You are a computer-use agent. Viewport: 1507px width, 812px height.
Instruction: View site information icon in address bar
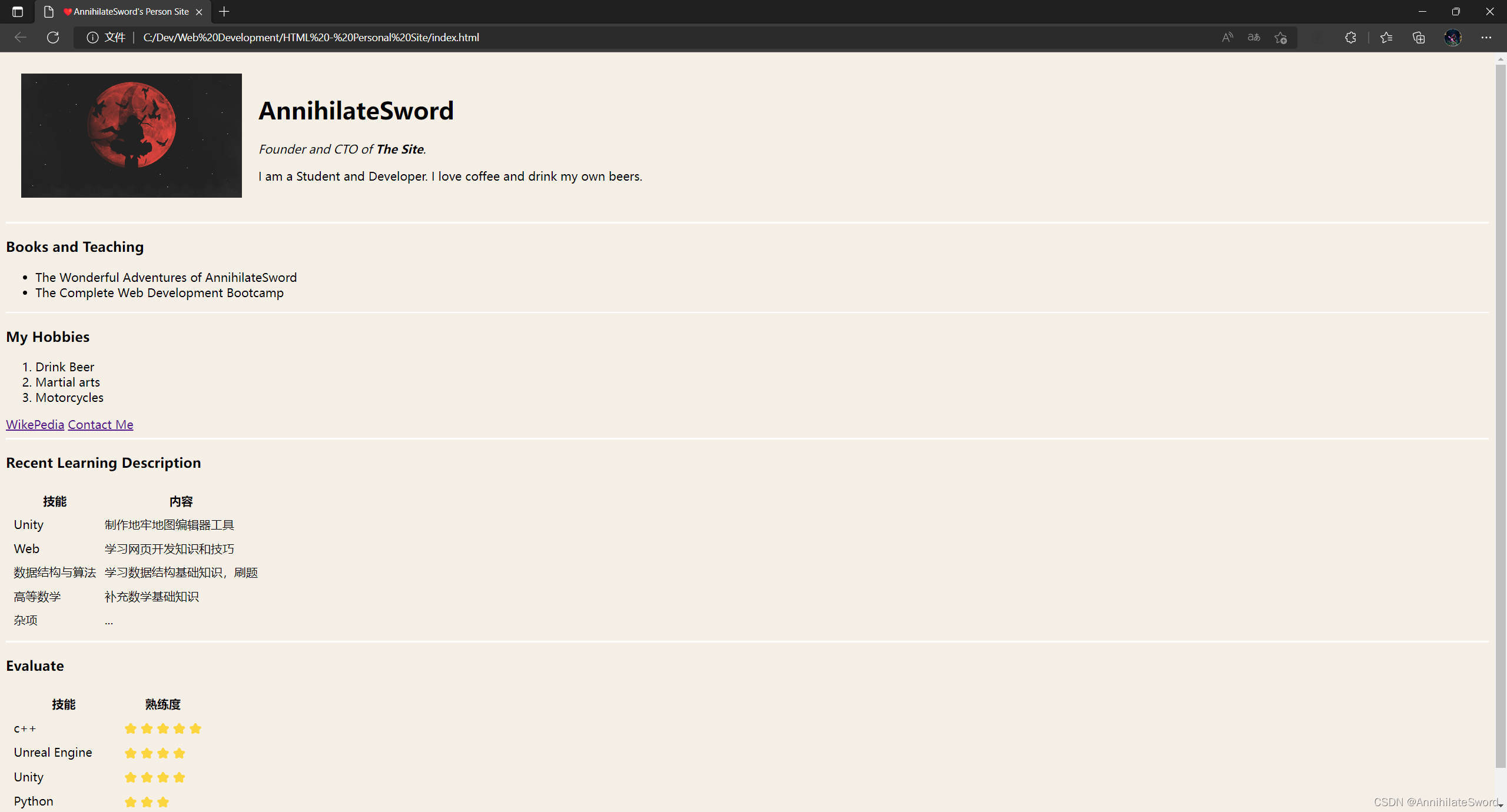(x=92, y=38)
